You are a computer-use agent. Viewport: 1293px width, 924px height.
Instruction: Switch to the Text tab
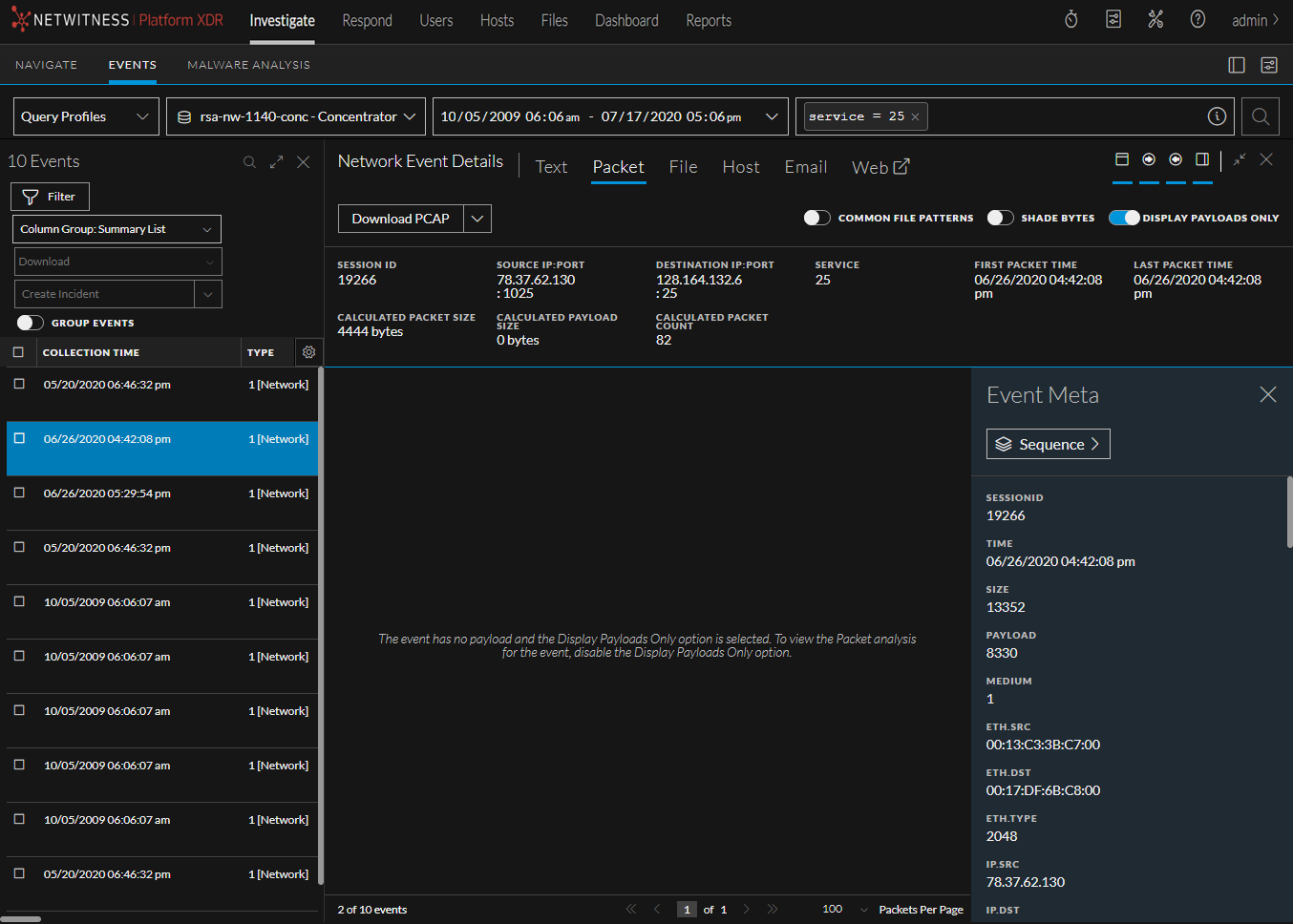pyautogui.click(x=551, y=166)
